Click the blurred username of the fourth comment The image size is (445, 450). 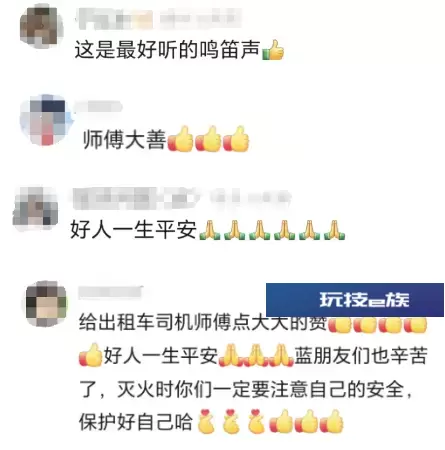coord(111,292)
